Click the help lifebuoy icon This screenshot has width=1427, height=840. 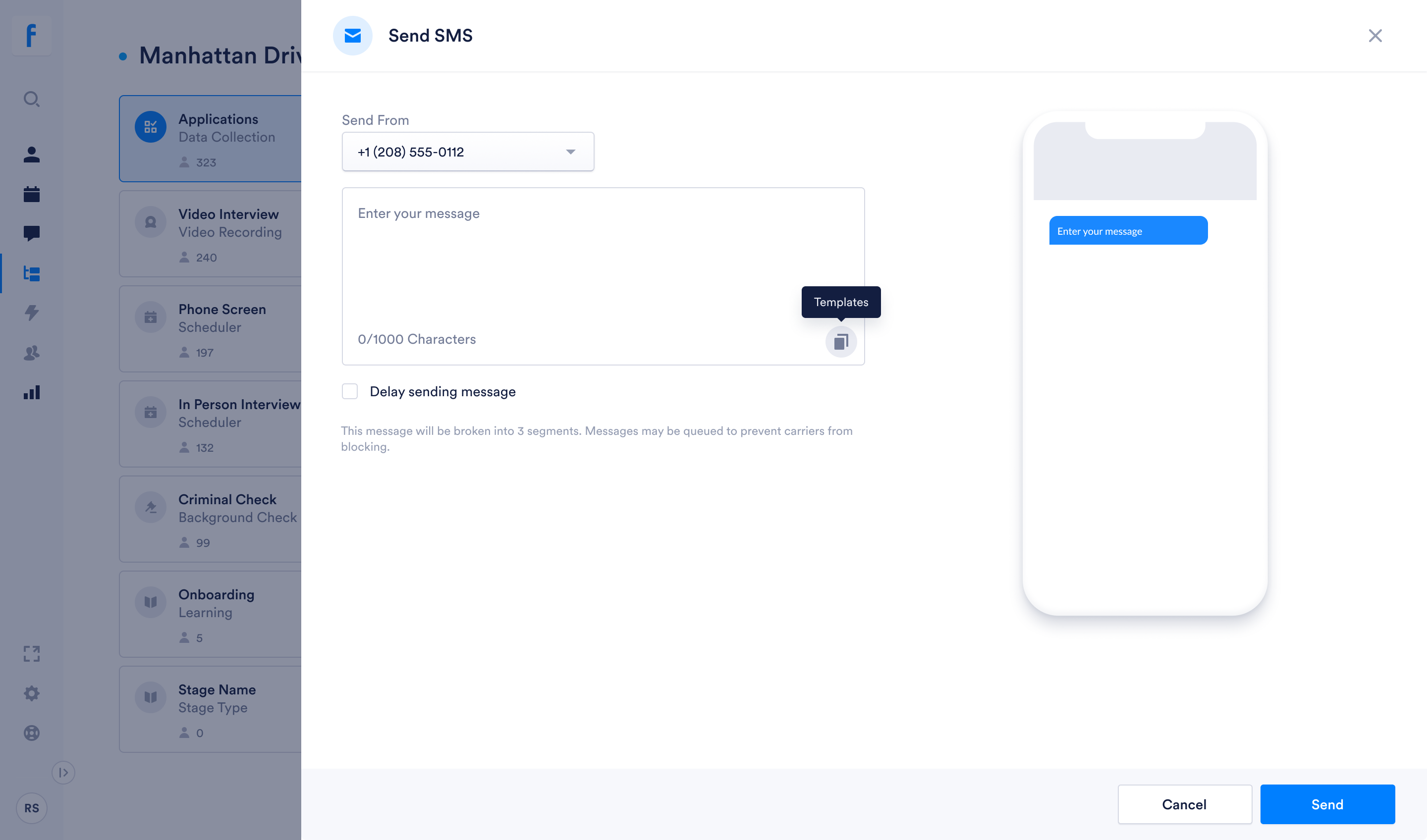[x=32, y=733]
